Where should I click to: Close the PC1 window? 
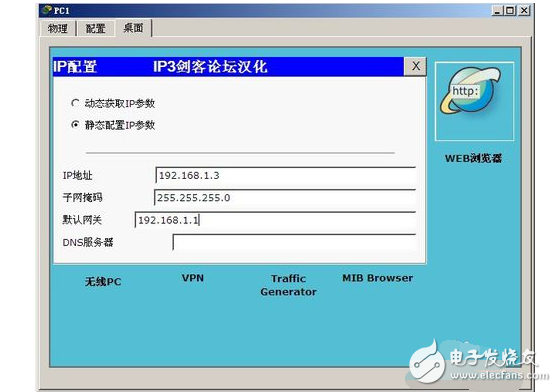click(524, 11)
